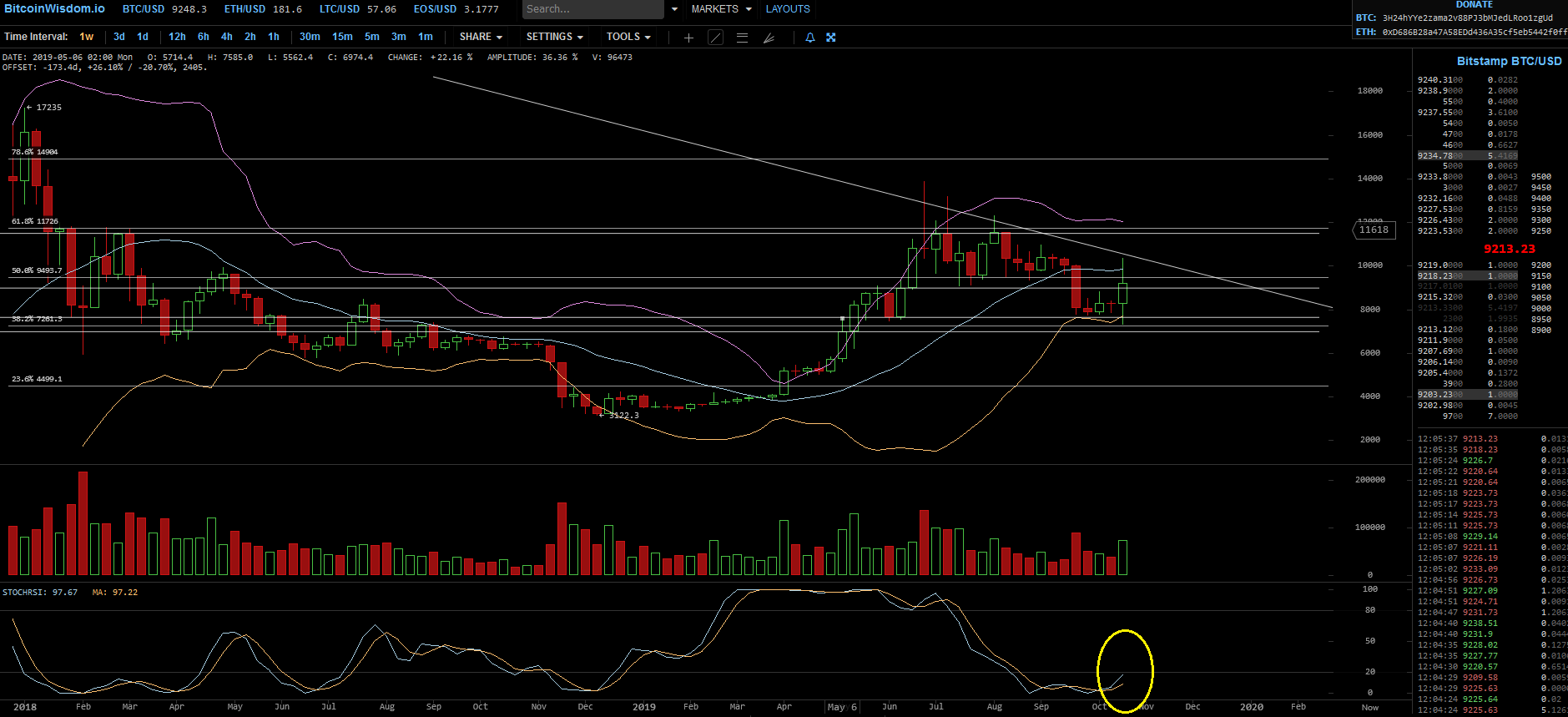Select the 30m time interval
Image resolution: width=1568 pixels, height=717 pixels.
(310, 37)
